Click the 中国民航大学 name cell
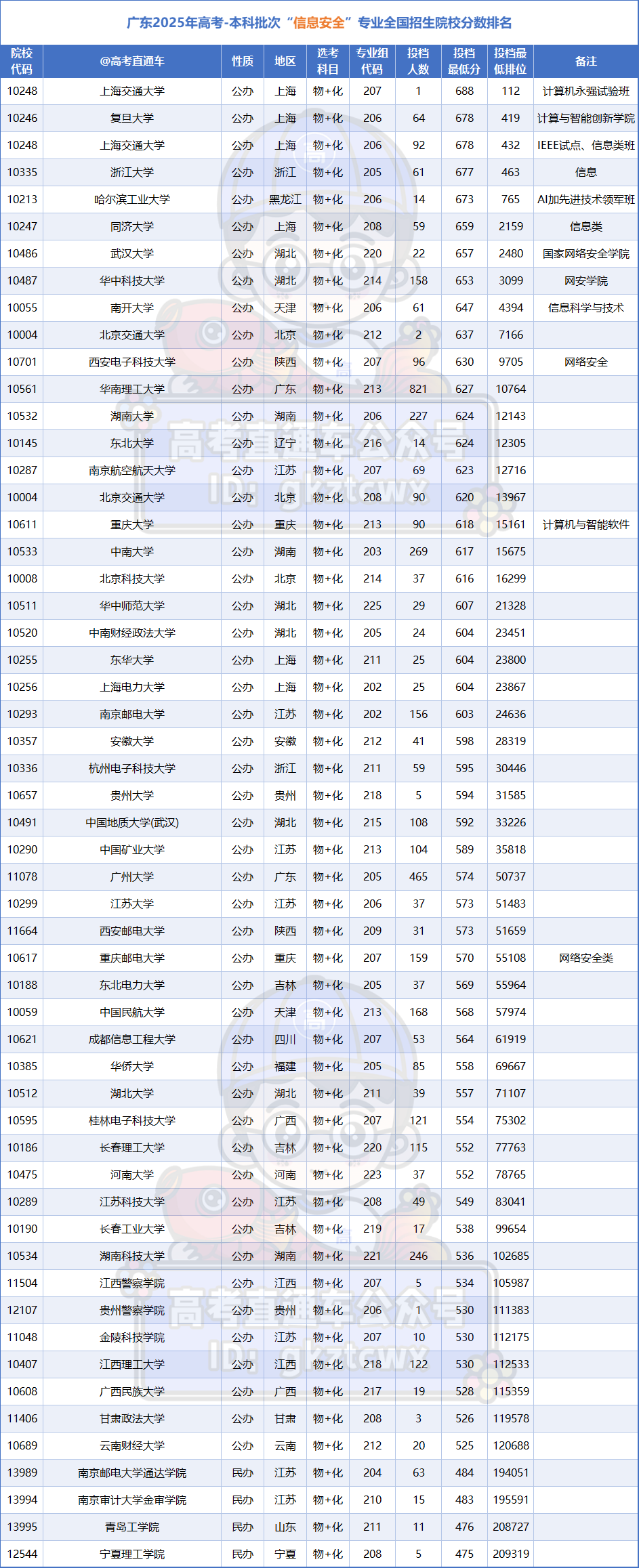Screen dimensions: 639x1568 coord(132,1012)
